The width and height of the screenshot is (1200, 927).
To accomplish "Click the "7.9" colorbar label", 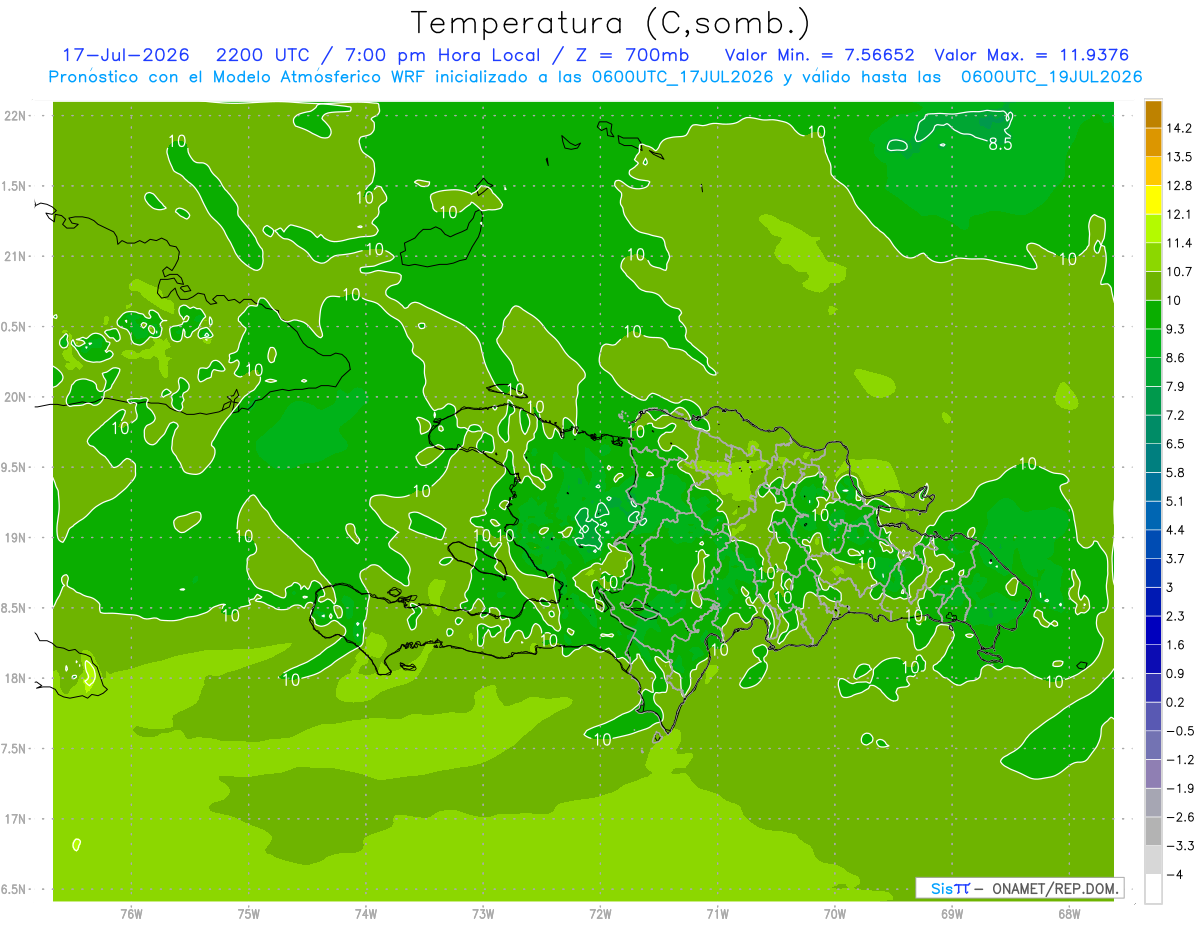I will 1176,386.
